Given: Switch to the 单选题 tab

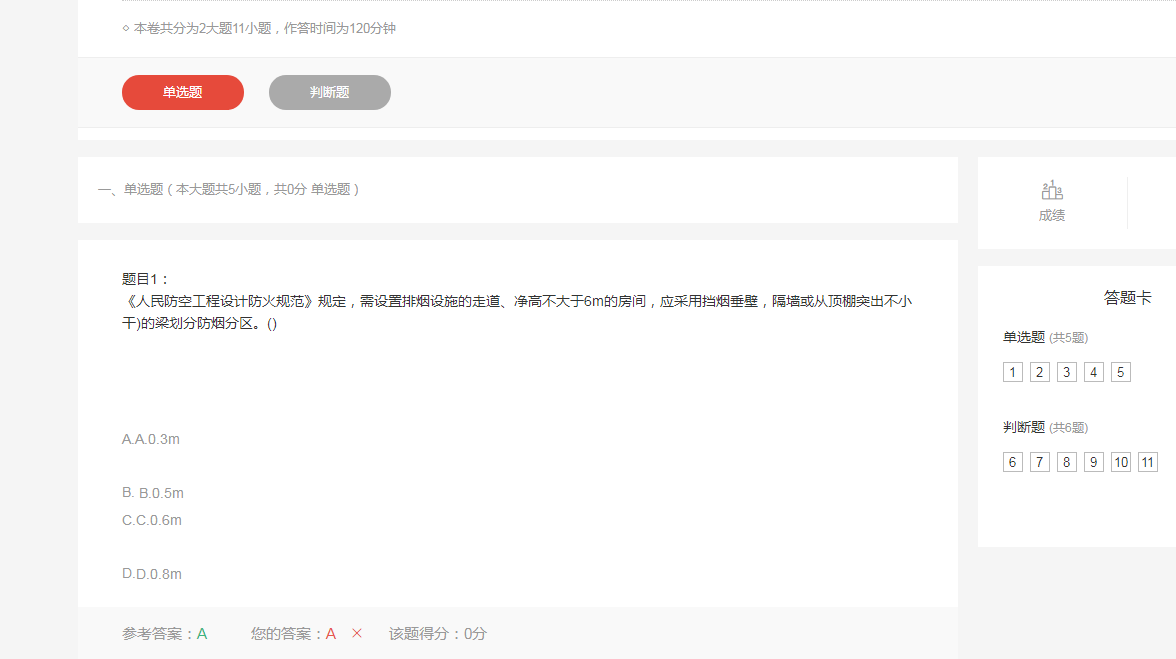Looking at the screenshot, I should tap(183, 92).
